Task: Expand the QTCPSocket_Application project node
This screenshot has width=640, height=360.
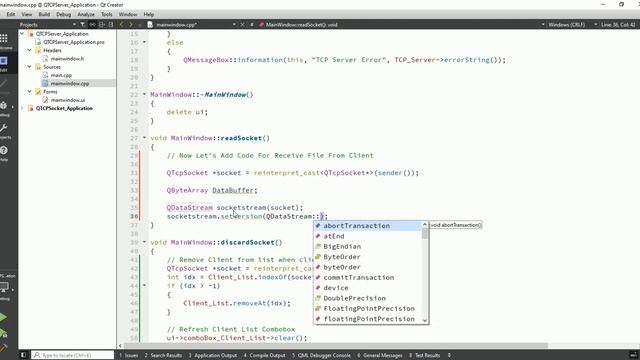Action: pyautogui.click(x=22, y=108)
